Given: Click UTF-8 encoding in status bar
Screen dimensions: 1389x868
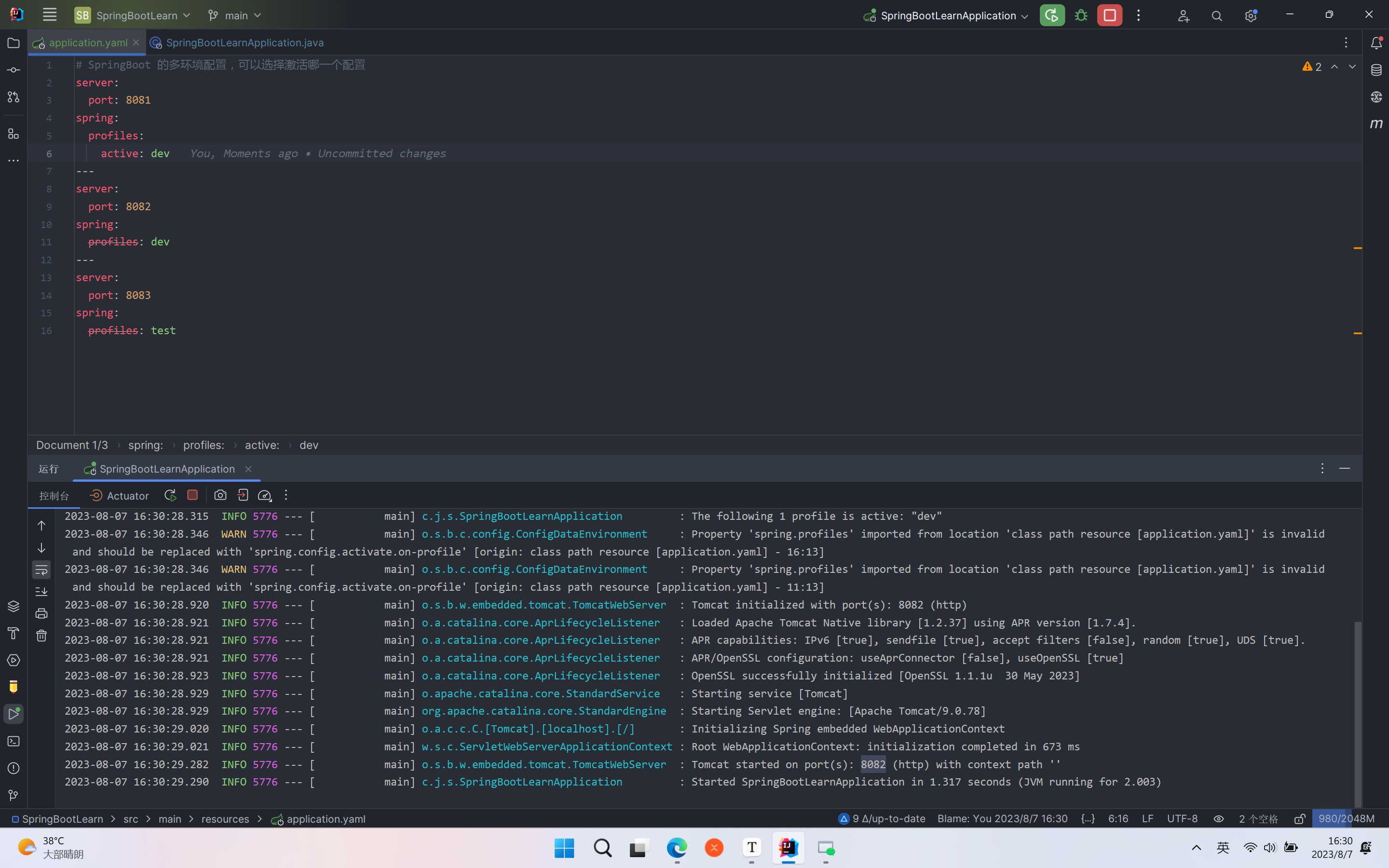Looking at the screenshot, I should (x=1182, y=819).
